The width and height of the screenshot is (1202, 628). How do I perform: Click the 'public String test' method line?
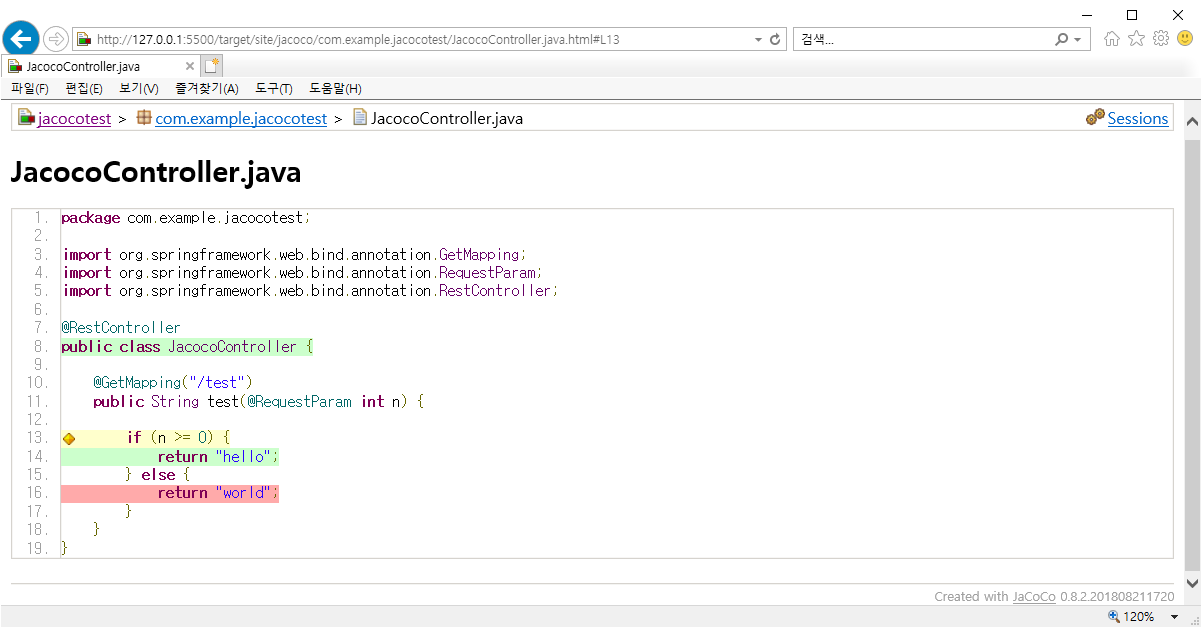click(x=259, y=402)
